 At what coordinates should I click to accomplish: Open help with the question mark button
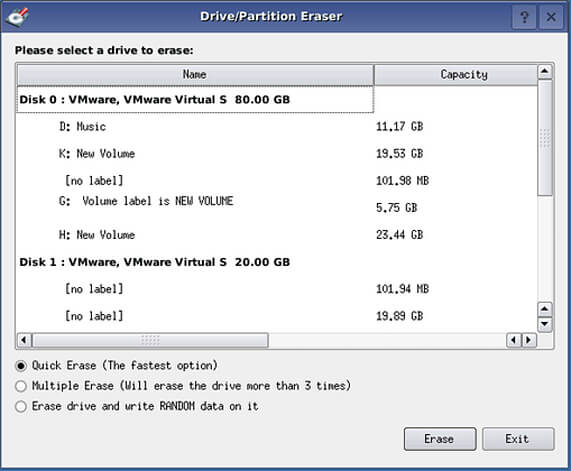point(524,17)
